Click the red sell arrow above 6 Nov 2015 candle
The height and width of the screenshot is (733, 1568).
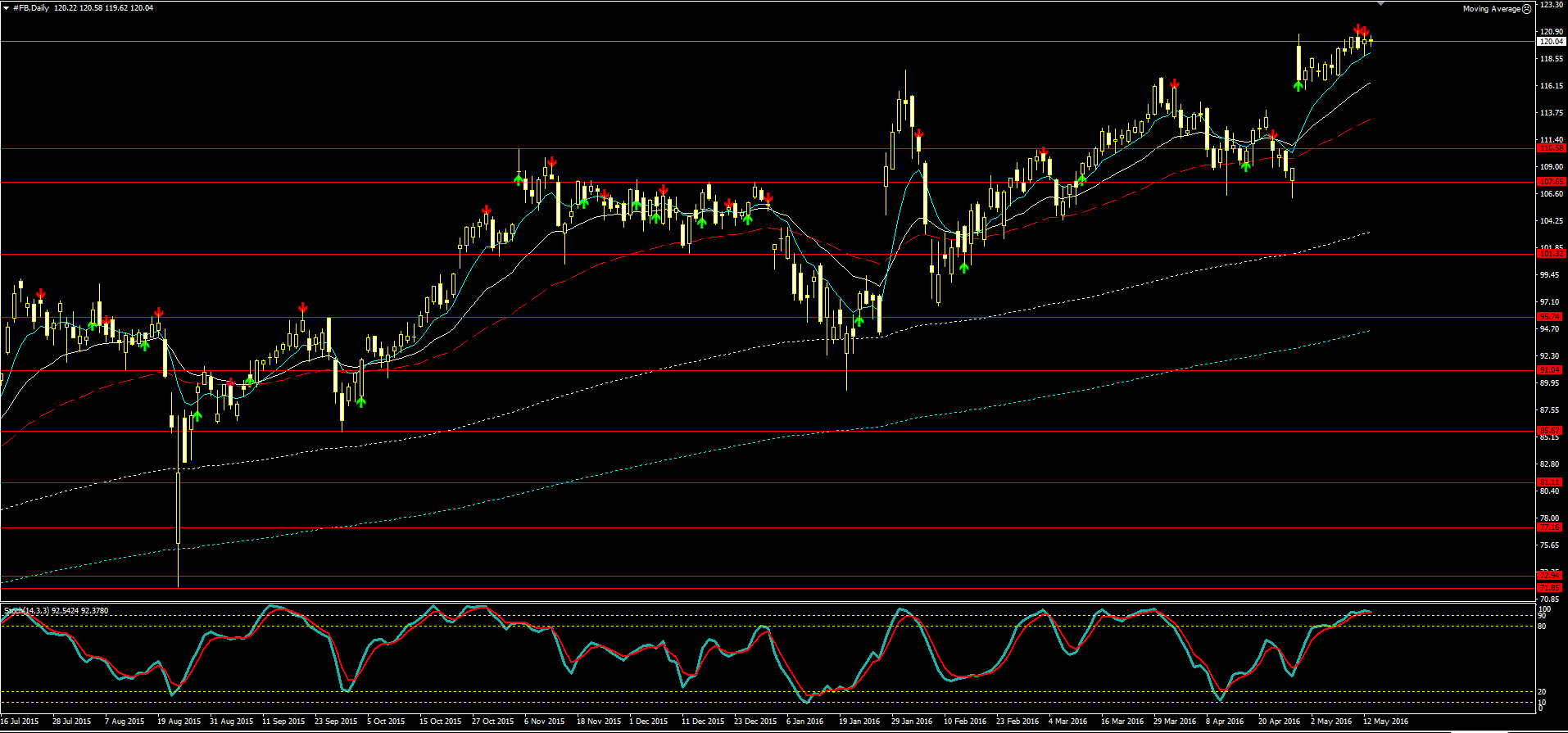click(552, 162)
